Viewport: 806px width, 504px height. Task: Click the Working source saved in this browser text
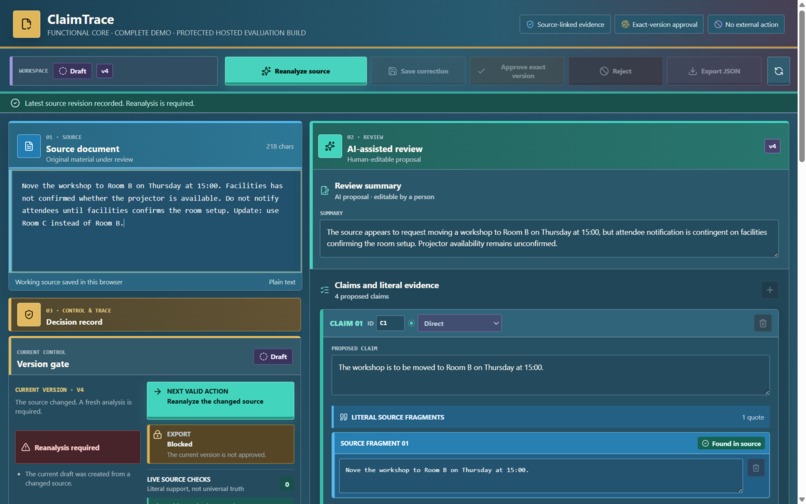pyautogui.click(x=68, y=282)
